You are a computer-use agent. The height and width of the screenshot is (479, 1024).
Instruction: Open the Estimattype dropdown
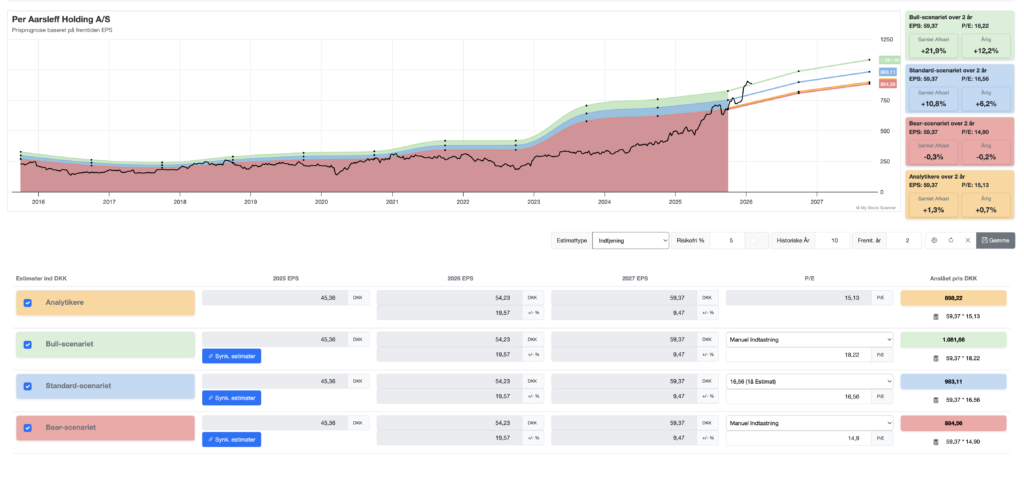(x=629, y=240)
